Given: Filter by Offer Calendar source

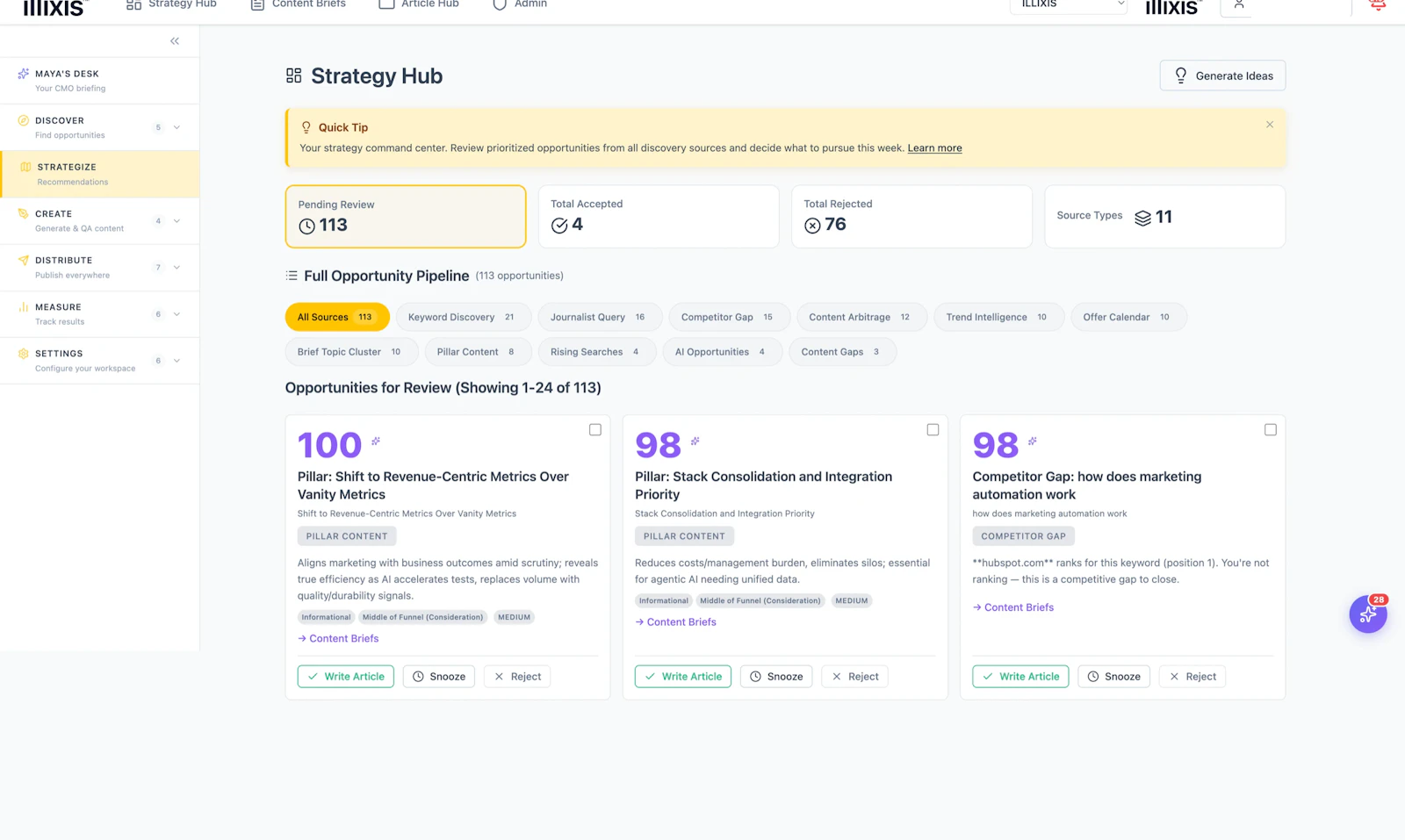Looking at the screenshot, I should (1128, 317).
